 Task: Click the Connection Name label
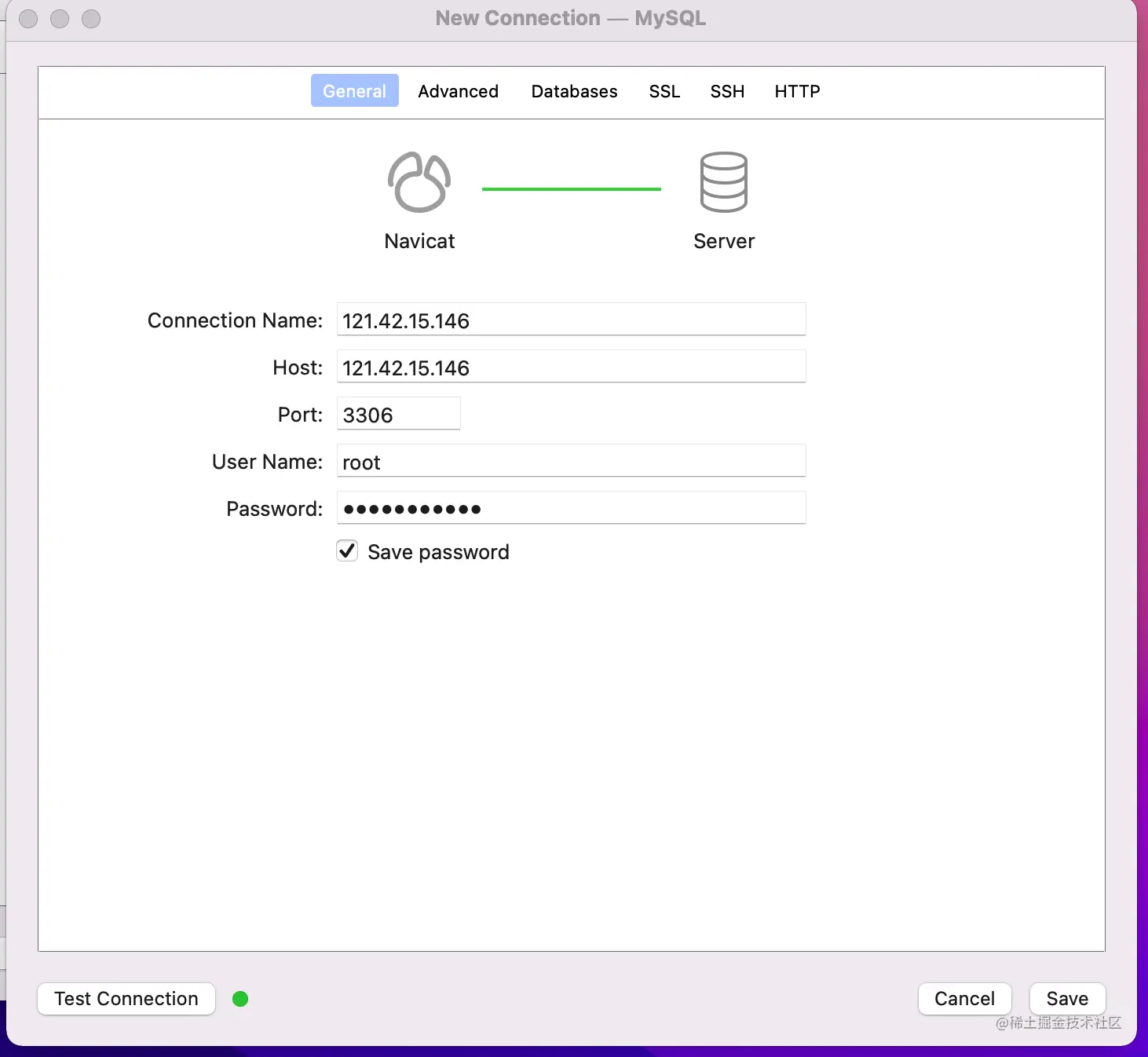235,320
